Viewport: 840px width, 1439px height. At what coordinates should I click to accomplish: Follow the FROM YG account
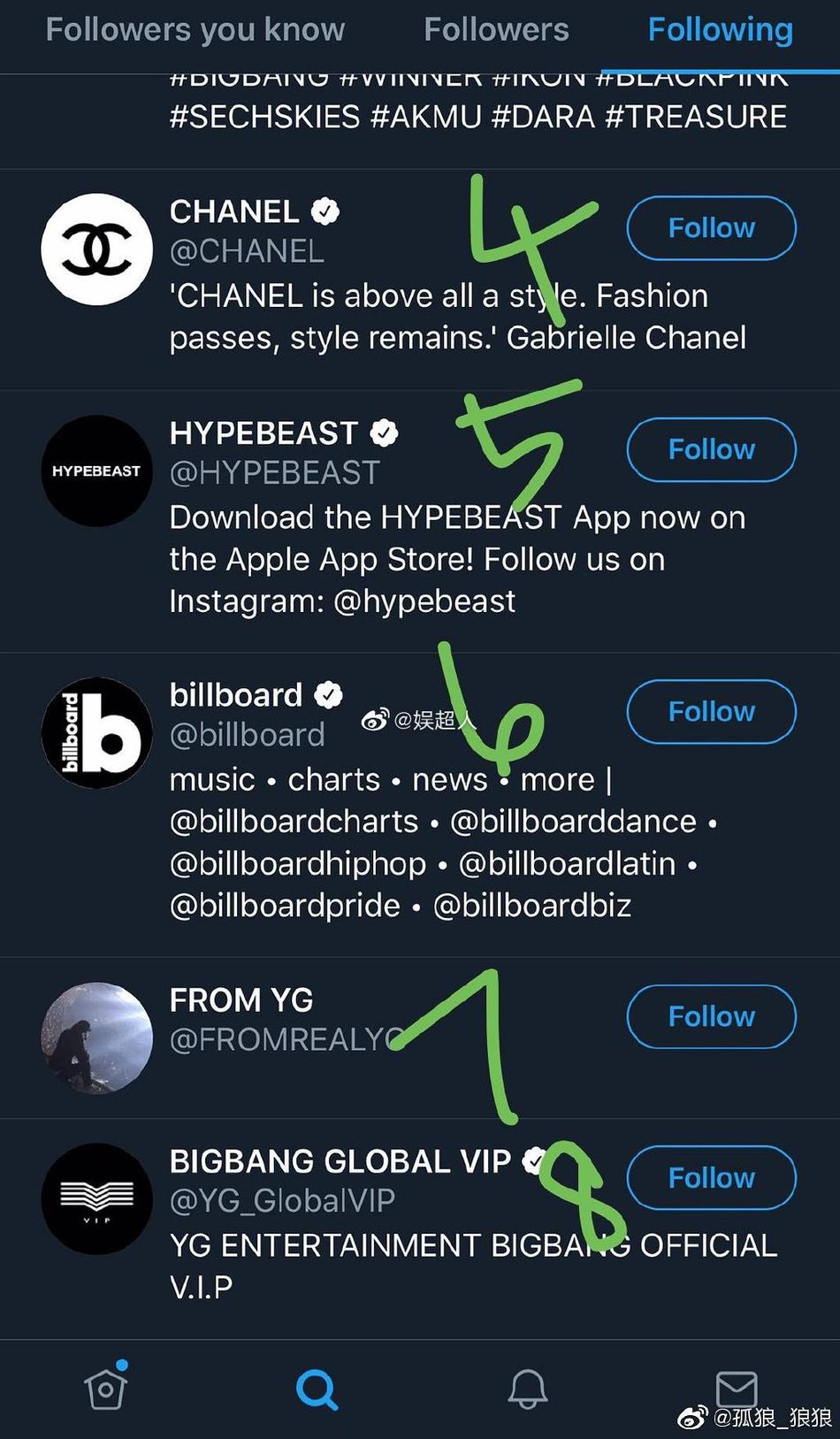pos(711,1017)
